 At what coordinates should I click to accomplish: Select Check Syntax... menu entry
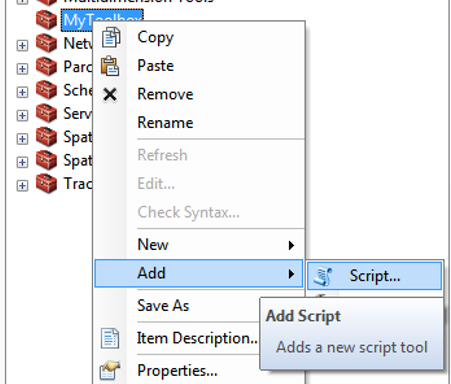[199, 212]
